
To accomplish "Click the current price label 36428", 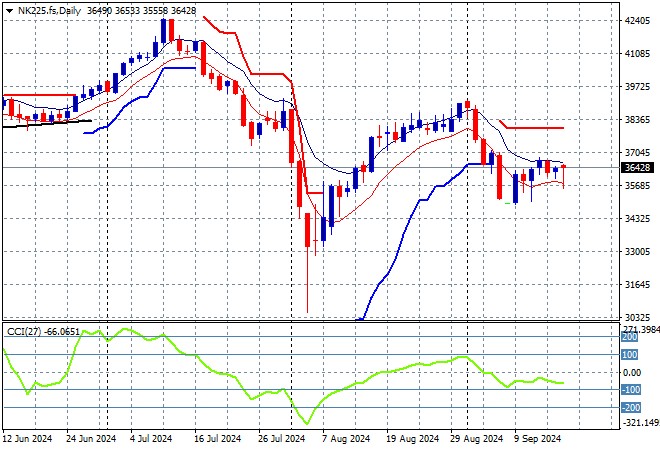I will (638, 168).
